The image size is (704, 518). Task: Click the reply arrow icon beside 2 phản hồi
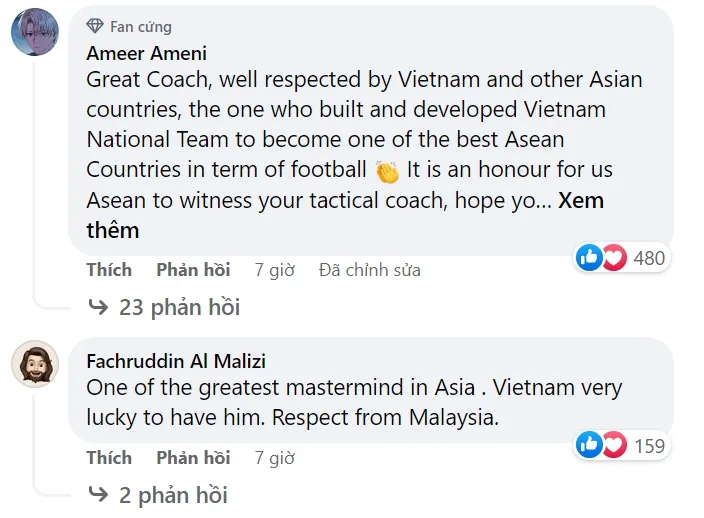98,494
